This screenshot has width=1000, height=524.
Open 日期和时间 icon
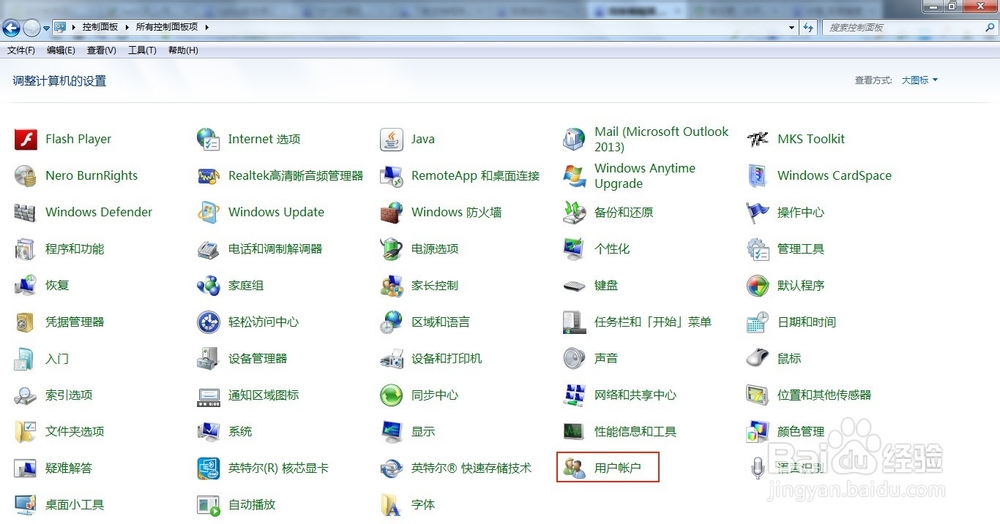tap(758, 323)
